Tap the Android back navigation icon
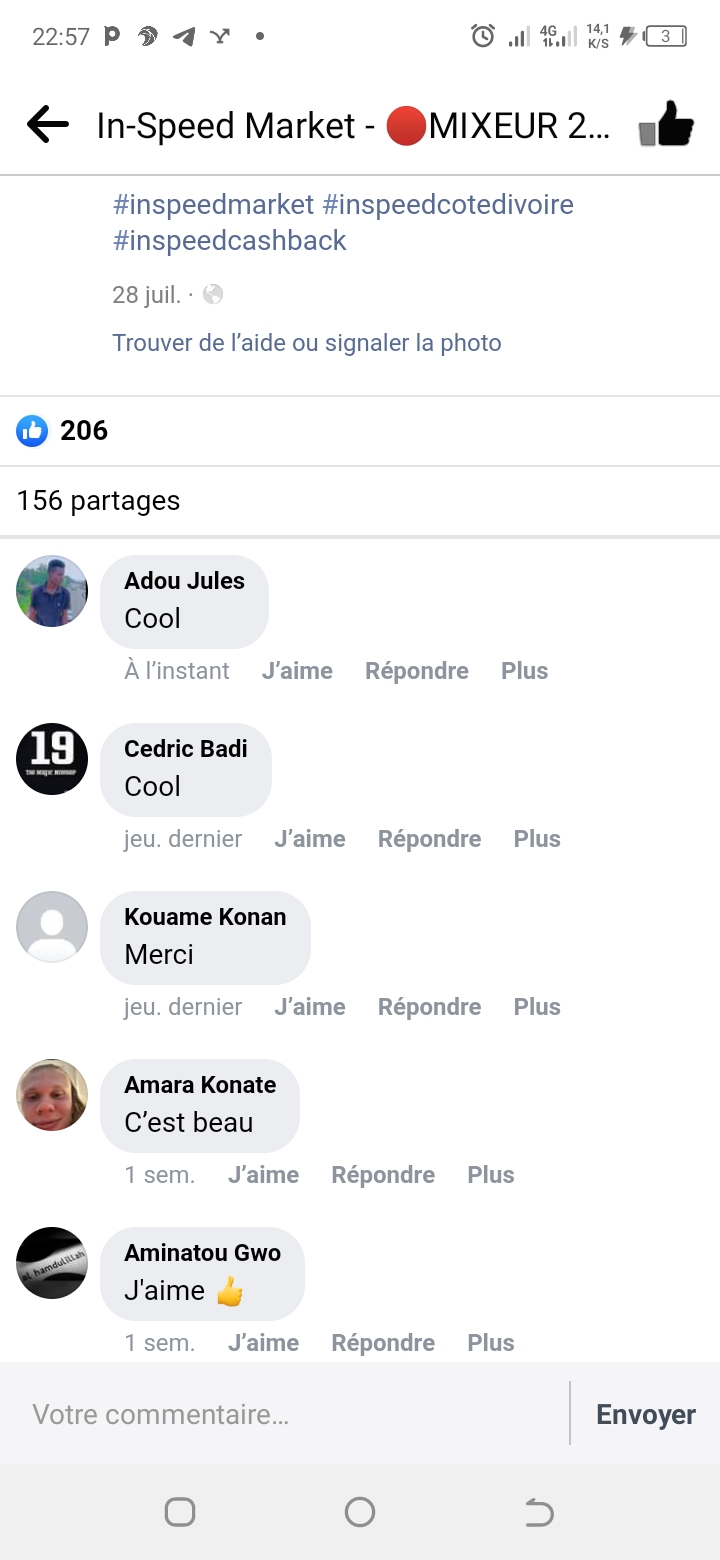720x1560 pixels. 539,1512
